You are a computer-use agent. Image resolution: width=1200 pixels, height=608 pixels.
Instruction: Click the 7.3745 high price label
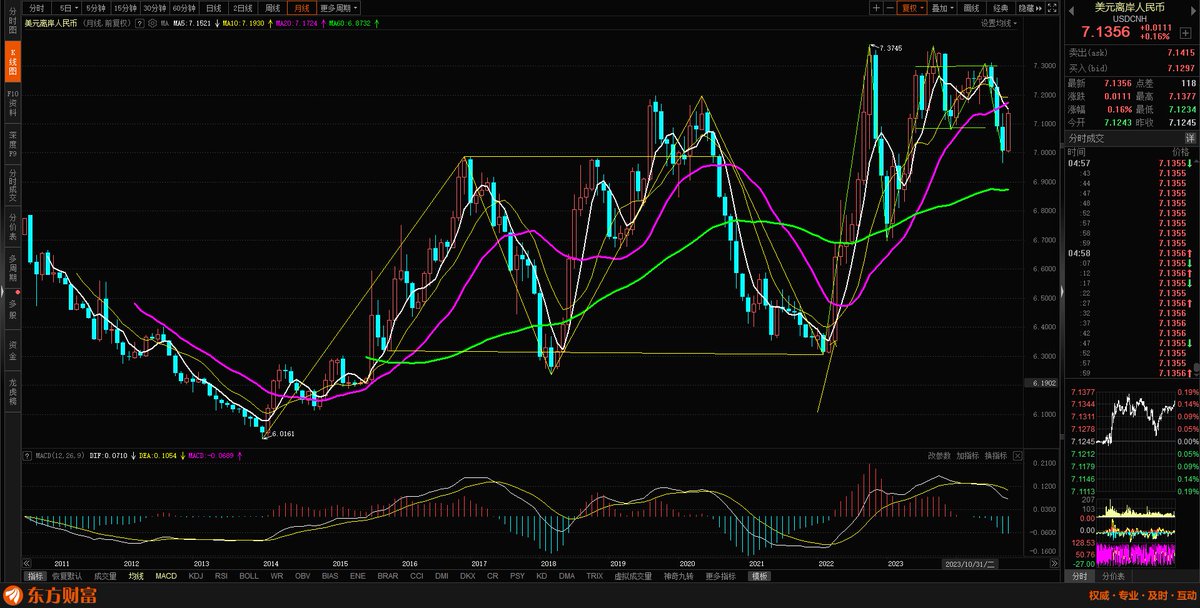pyautogui.click(x=890, y=48)
